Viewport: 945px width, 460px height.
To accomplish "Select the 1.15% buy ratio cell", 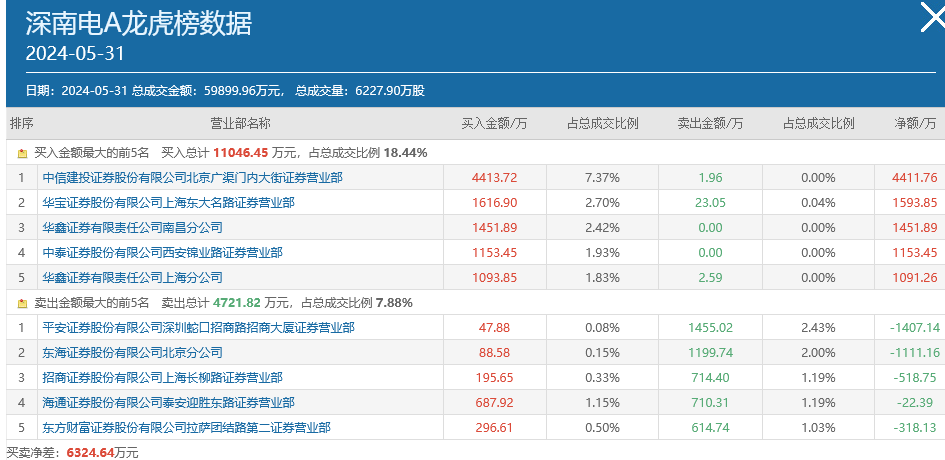I will [x=602, y=402].
